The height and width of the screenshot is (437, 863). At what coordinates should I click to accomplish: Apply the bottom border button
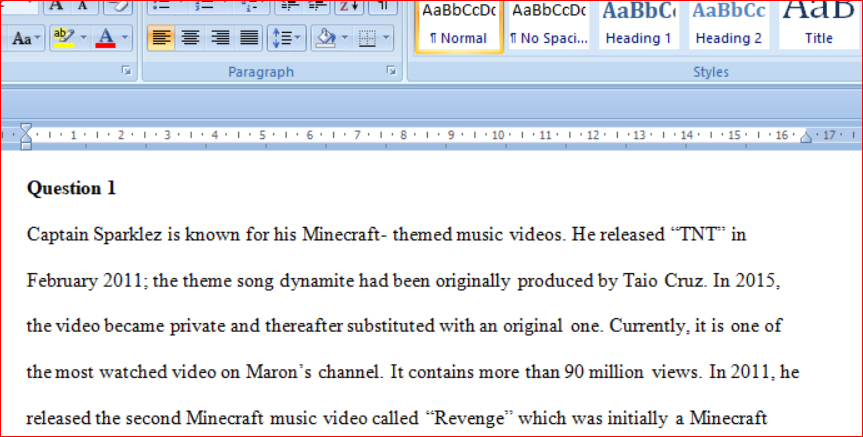click(x=367, y=38)
